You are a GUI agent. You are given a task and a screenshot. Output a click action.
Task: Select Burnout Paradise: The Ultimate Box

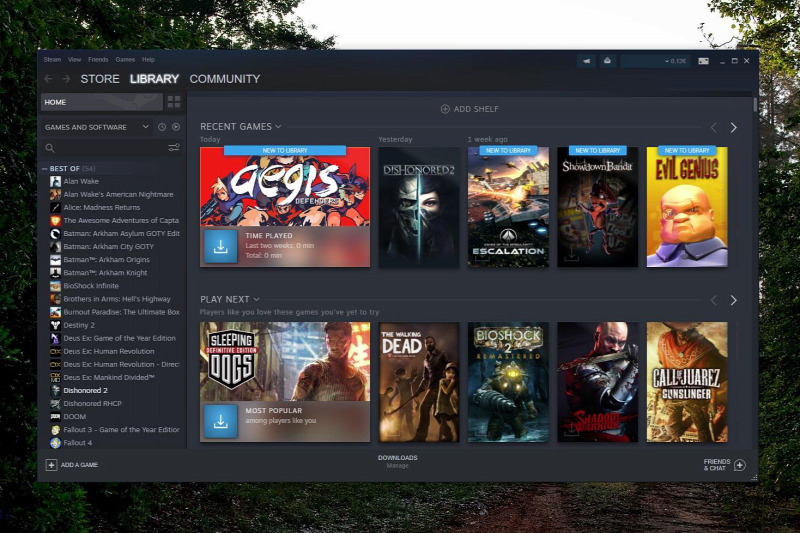121,312
